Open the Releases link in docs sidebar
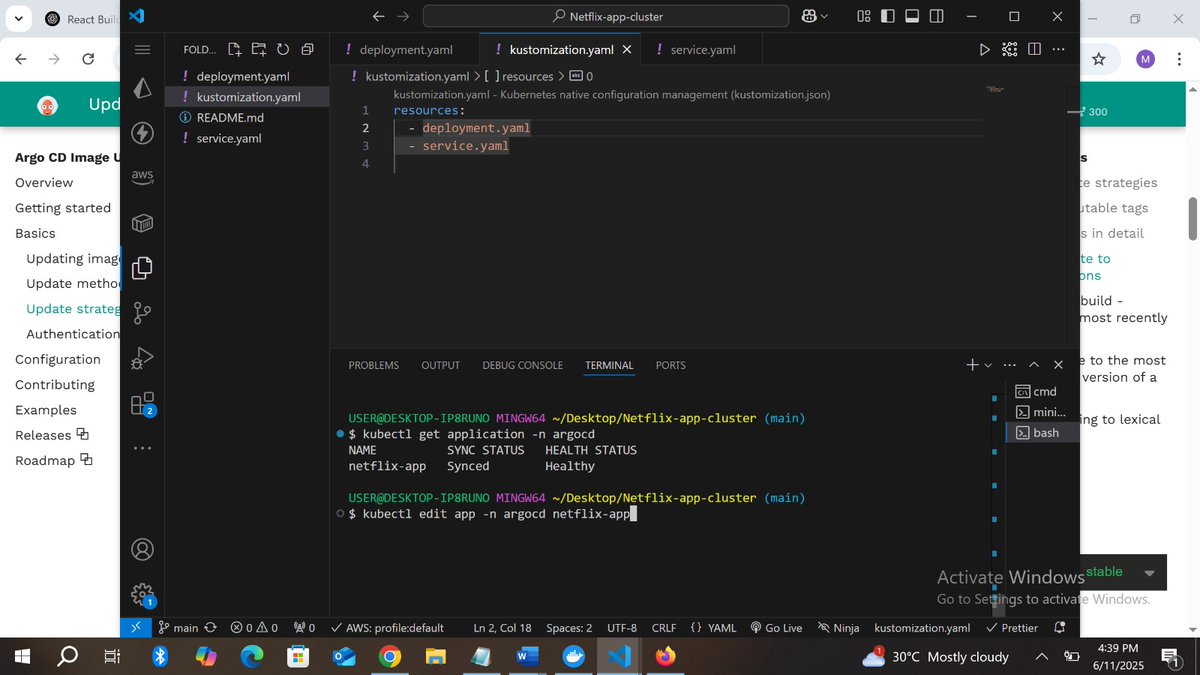The width and height of the screenshot is (1200, 675). click(52, 435)
